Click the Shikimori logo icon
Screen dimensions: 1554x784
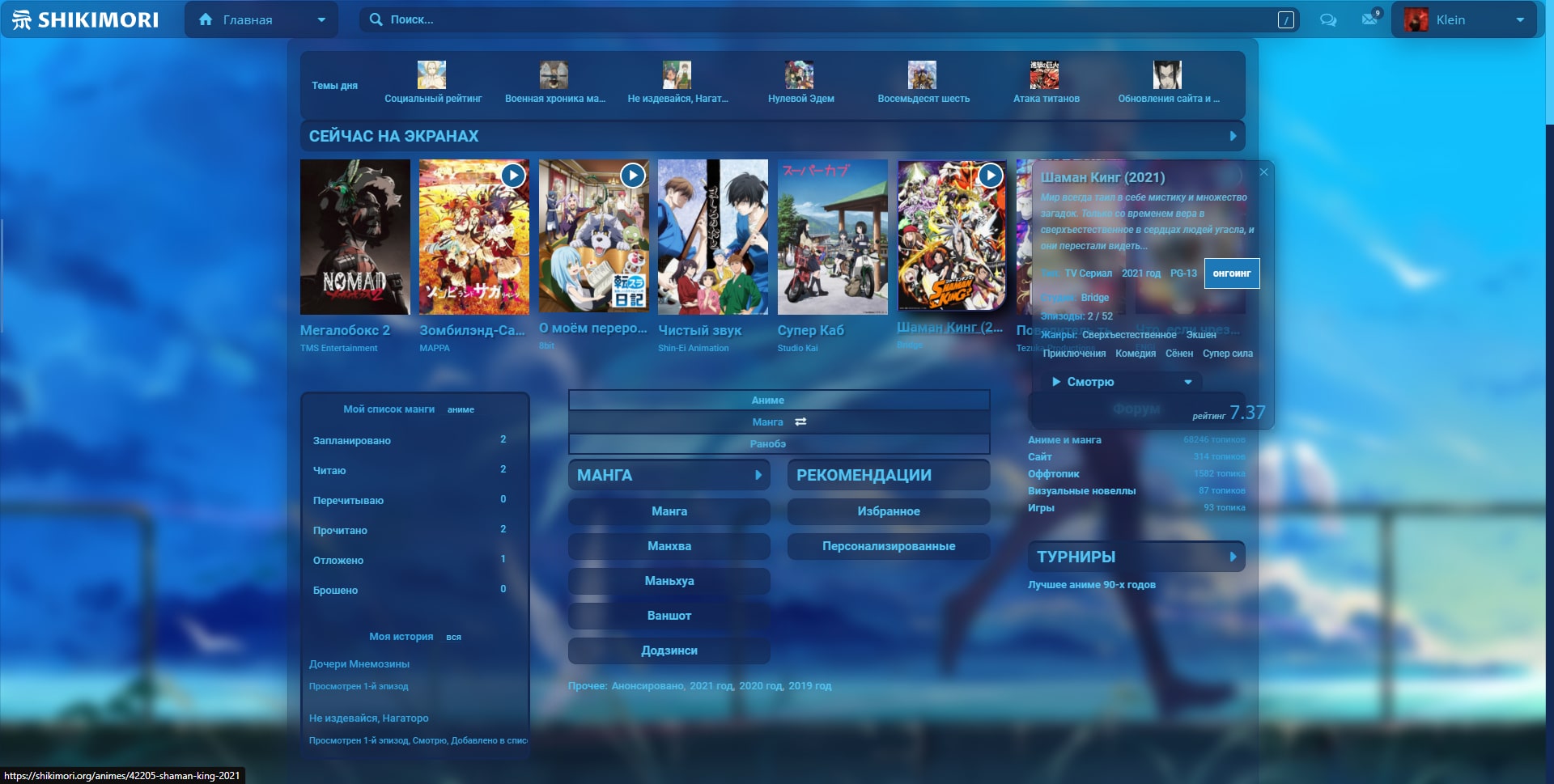pos(22,19)
